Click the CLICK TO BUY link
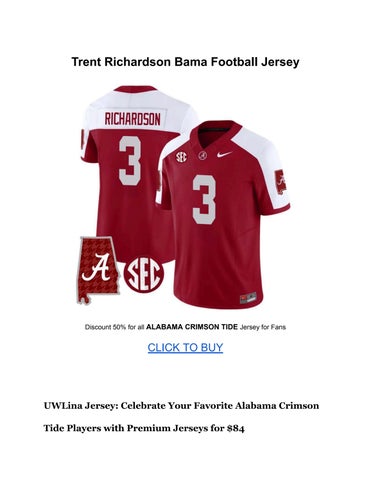Screen dimensions: 371x480 (185, 348)
